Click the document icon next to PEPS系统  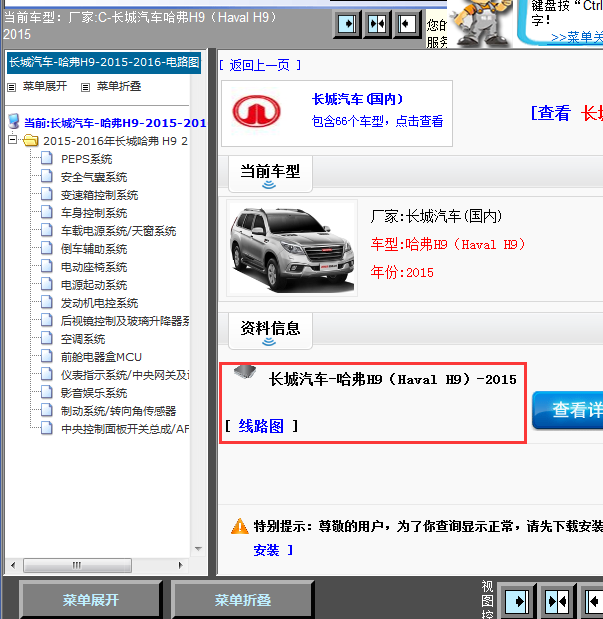pyautogui.click(x=47, y=158)
